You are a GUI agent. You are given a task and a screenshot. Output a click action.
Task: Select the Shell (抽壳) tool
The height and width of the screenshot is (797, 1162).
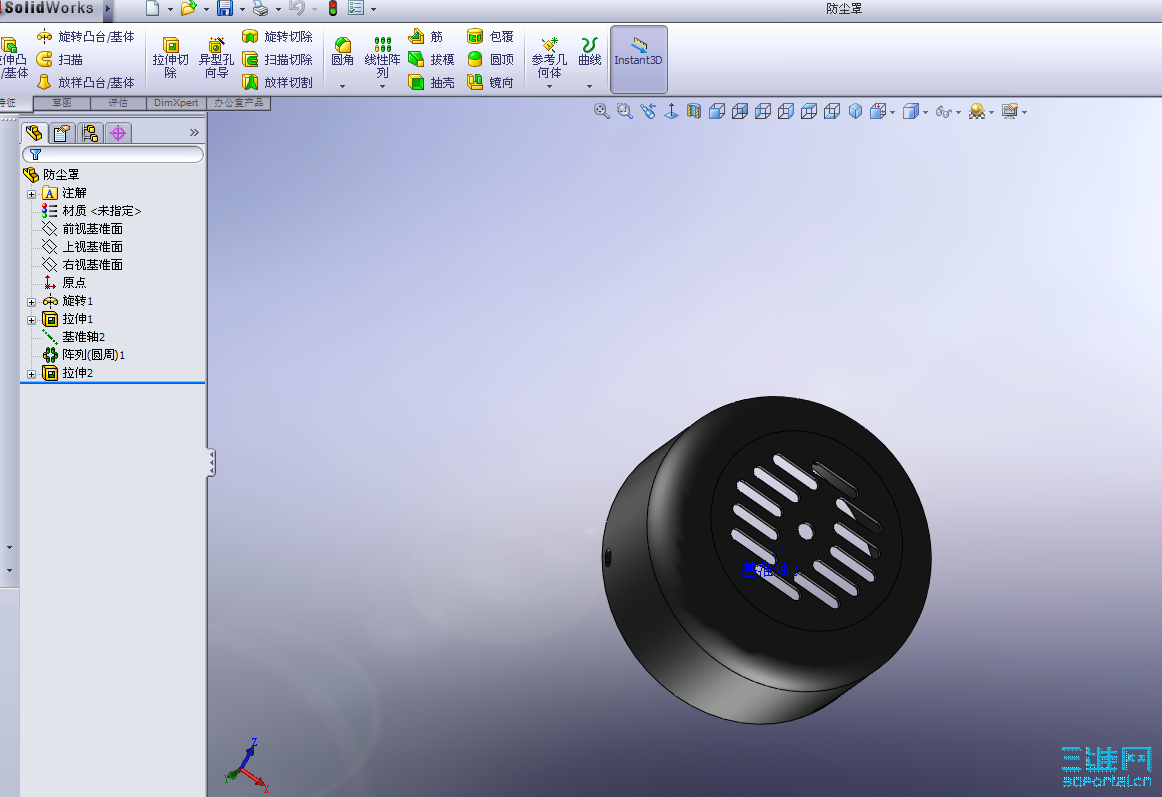tap(431, 82)
